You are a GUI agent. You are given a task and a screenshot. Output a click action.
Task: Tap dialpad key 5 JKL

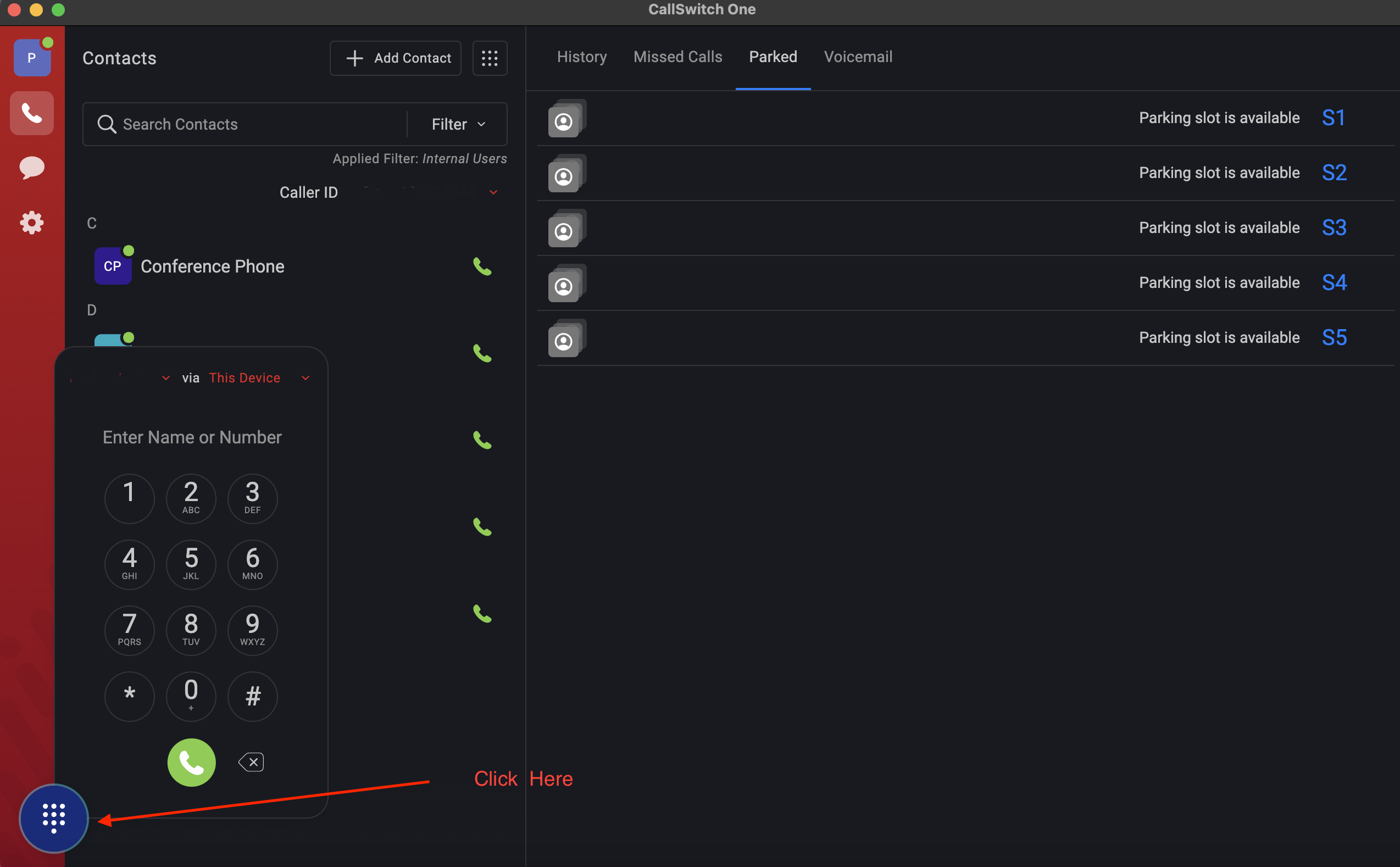pyautogui.click(x=191, y=564)
